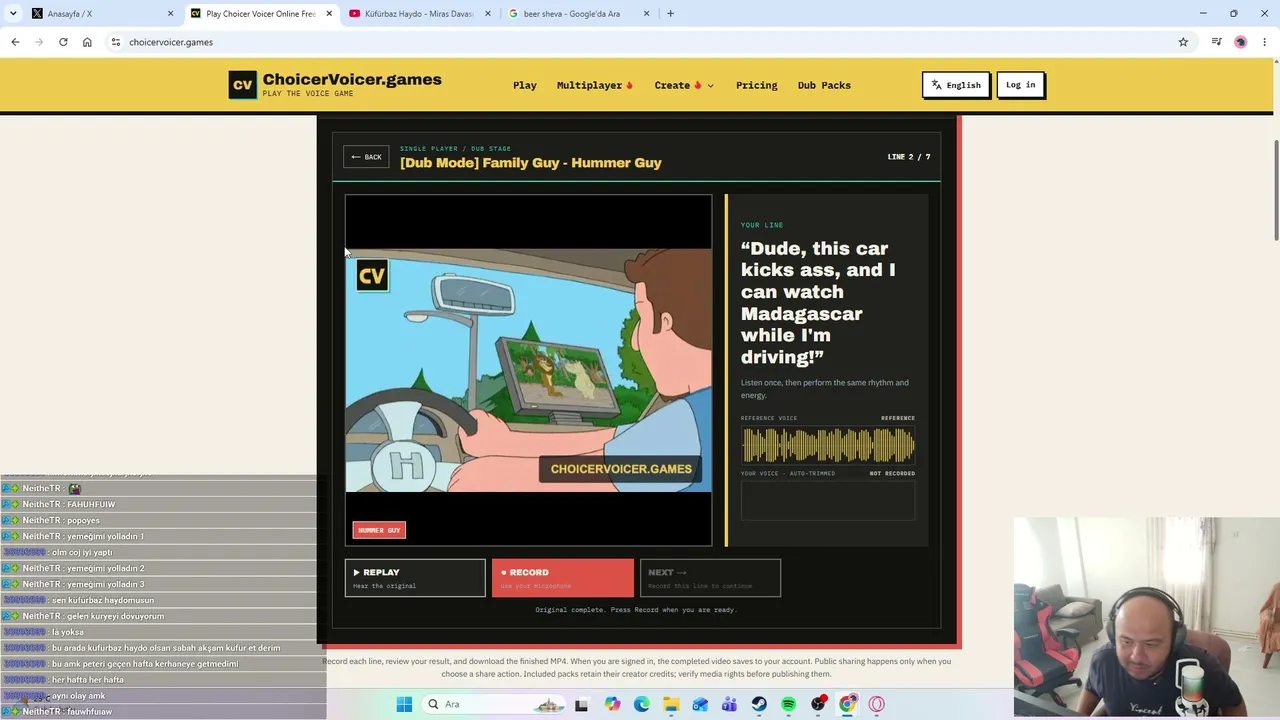Bookmark this page with the star icon

[x=1183, y=42]
